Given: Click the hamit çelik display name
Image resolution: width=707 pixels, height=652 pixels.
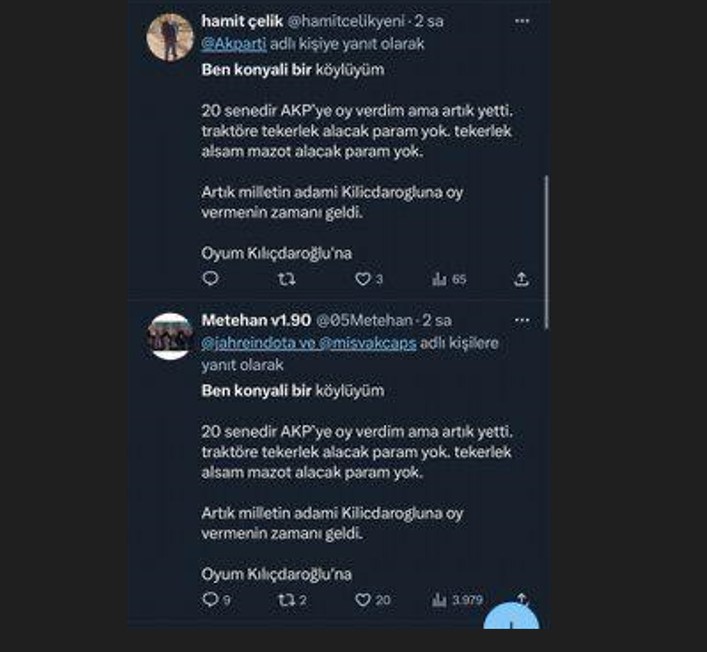Looking at the screenshot, I should click(x=243, y=22).
